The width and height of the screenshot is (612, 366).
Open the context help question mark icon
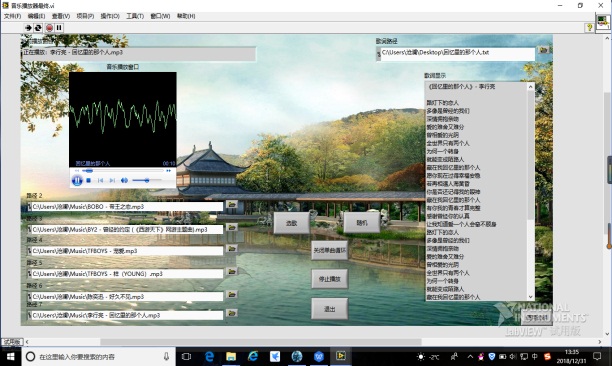coord(589,27)
